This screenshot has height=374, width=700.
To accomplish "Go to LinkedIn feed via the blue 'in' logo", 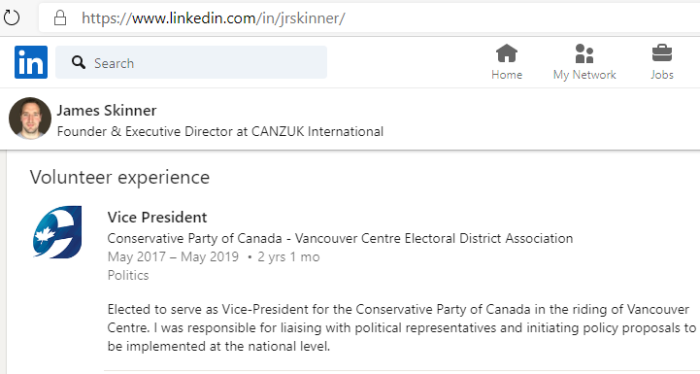I will click(31, 62).
